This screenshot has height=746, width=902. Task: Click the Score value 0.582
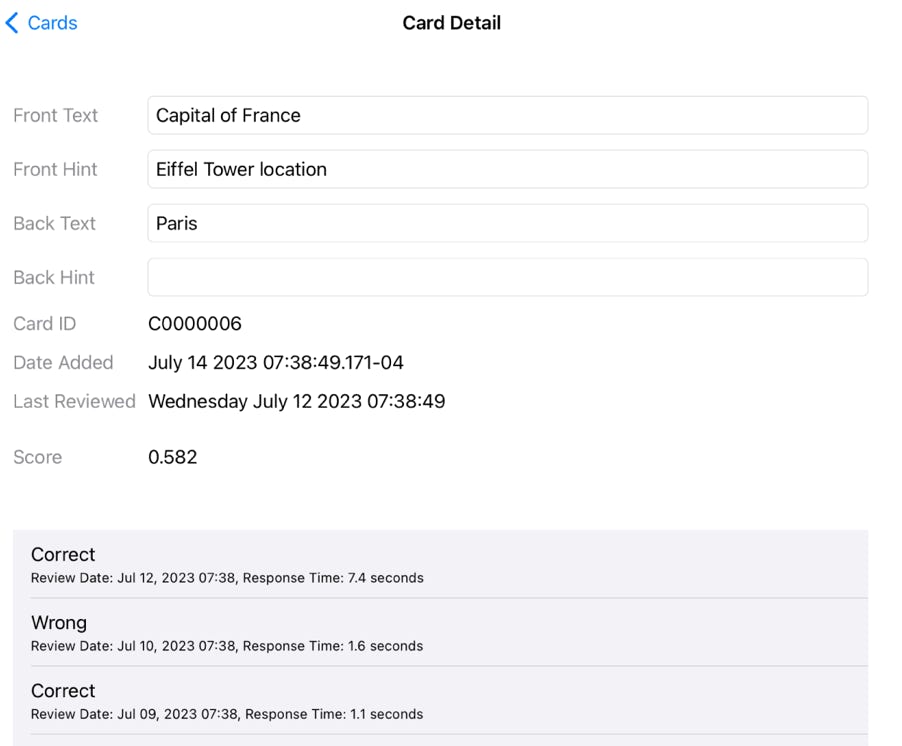(x=173, y=457)
